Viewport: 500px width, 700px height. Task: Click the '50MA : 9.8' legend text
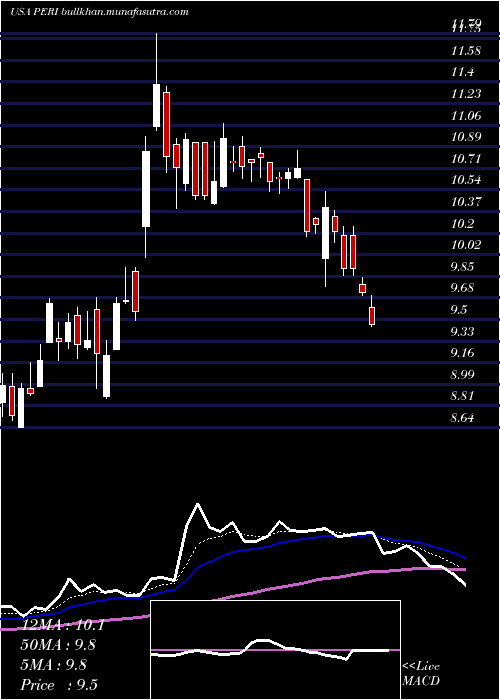[x=58, y=645]
